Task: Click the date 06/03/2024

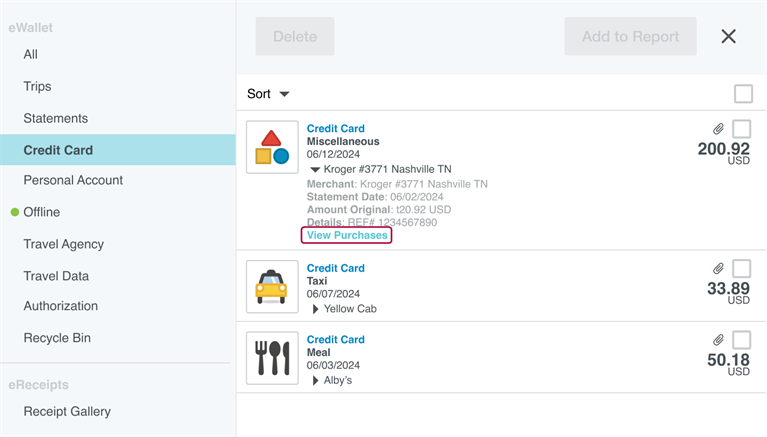Action: 333,365
